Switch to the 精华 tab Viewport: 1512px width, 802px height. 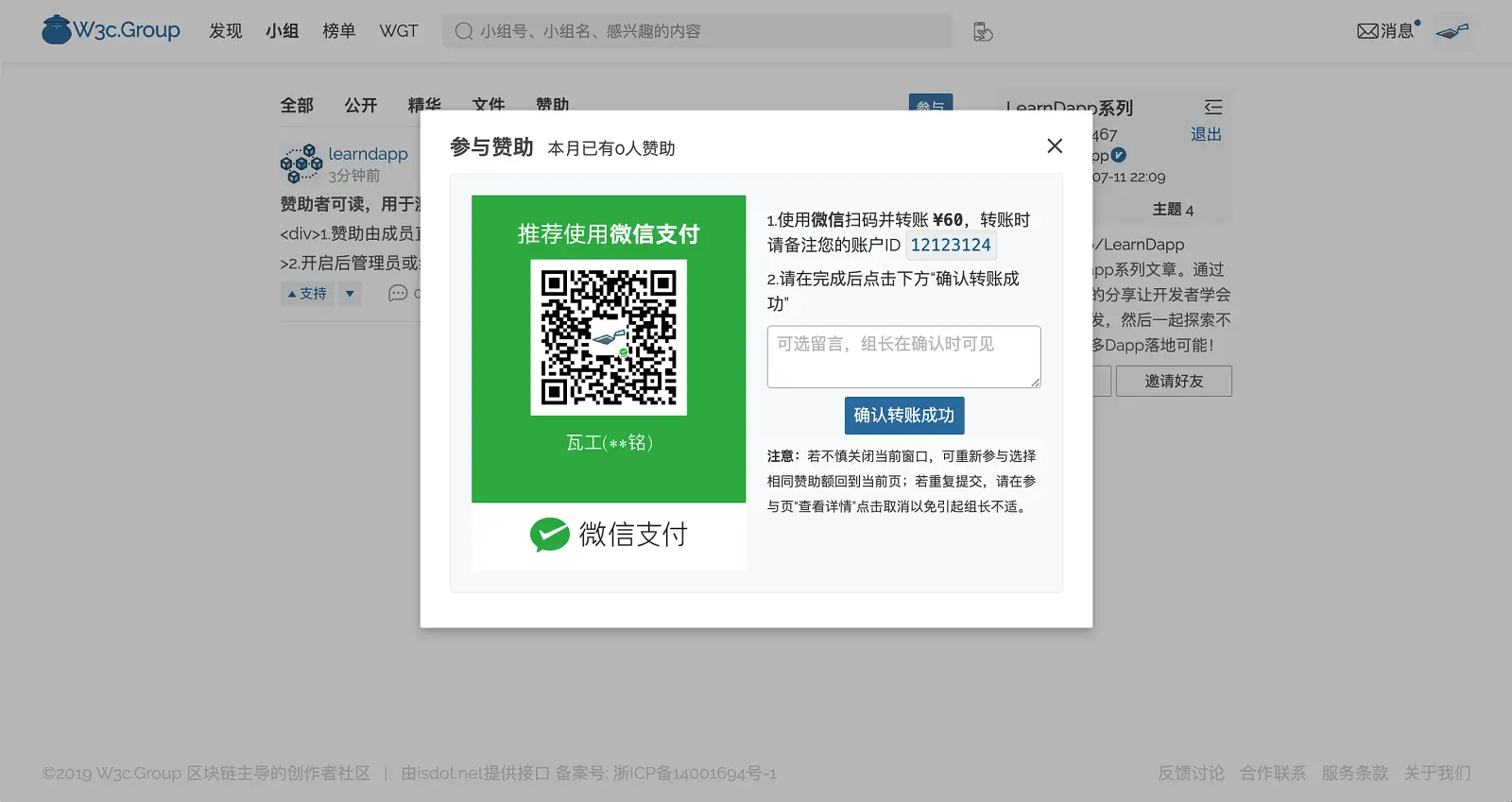[x=424, y=105]
